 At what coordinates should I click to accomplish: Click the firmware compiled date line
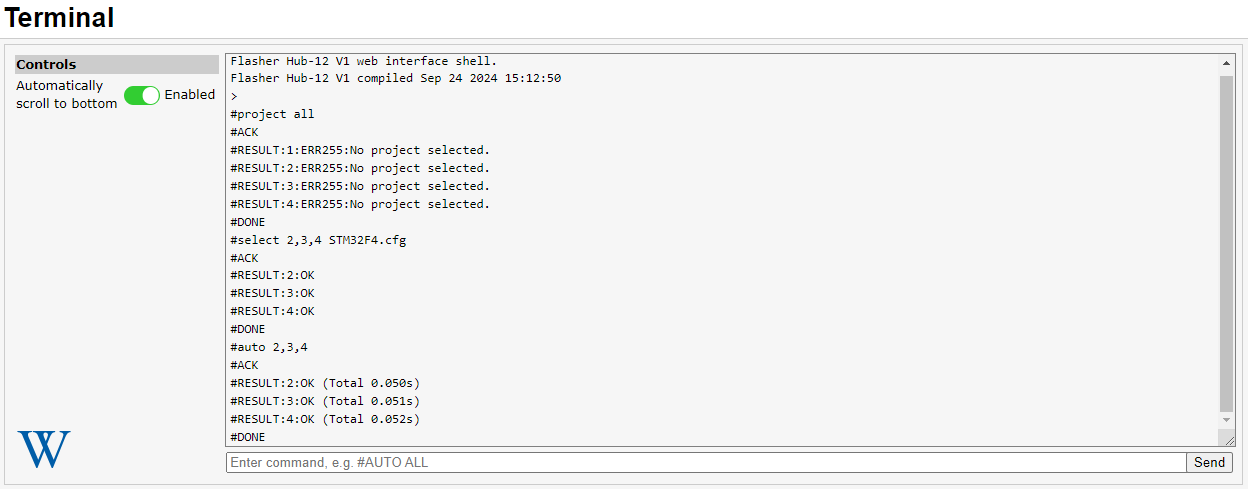click(395, 78)
